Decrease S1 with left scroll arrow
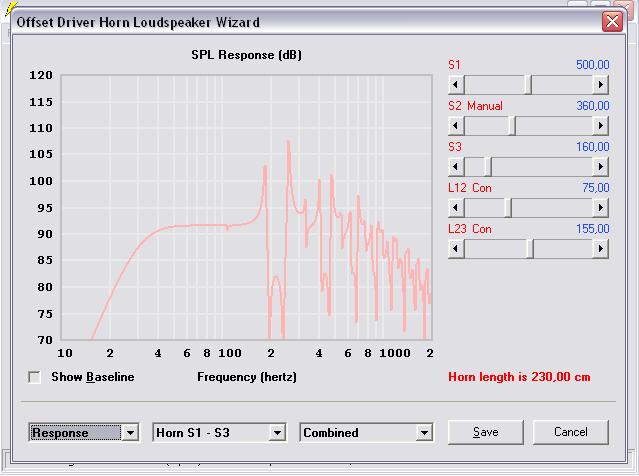This screenshot has width=639, height=476. [456, 85]
